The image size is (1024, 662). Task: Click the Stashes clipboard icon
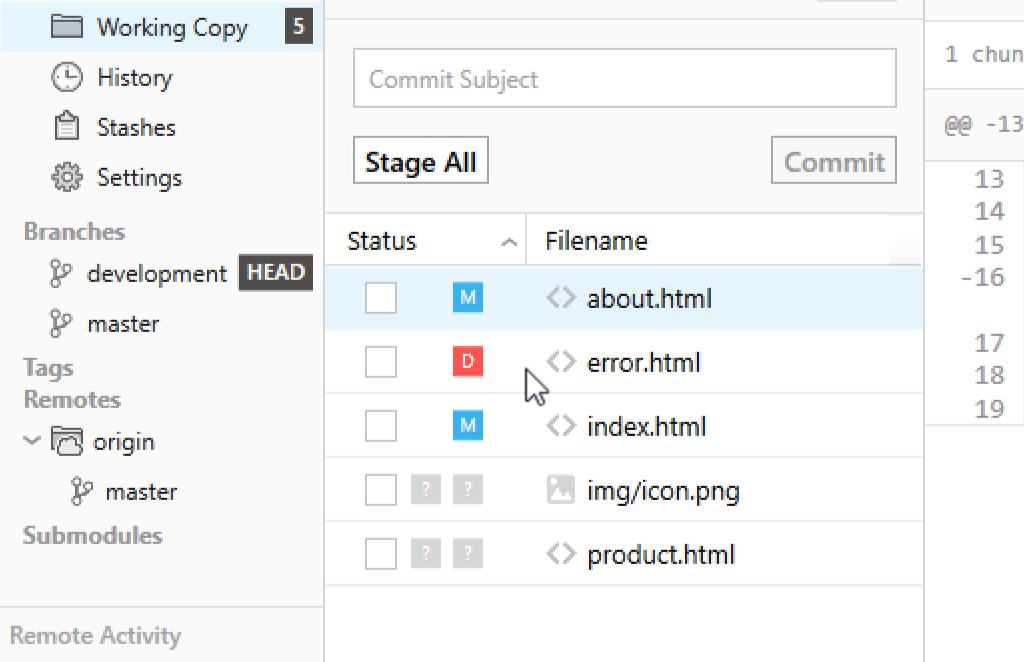click(x=66, y=128)
